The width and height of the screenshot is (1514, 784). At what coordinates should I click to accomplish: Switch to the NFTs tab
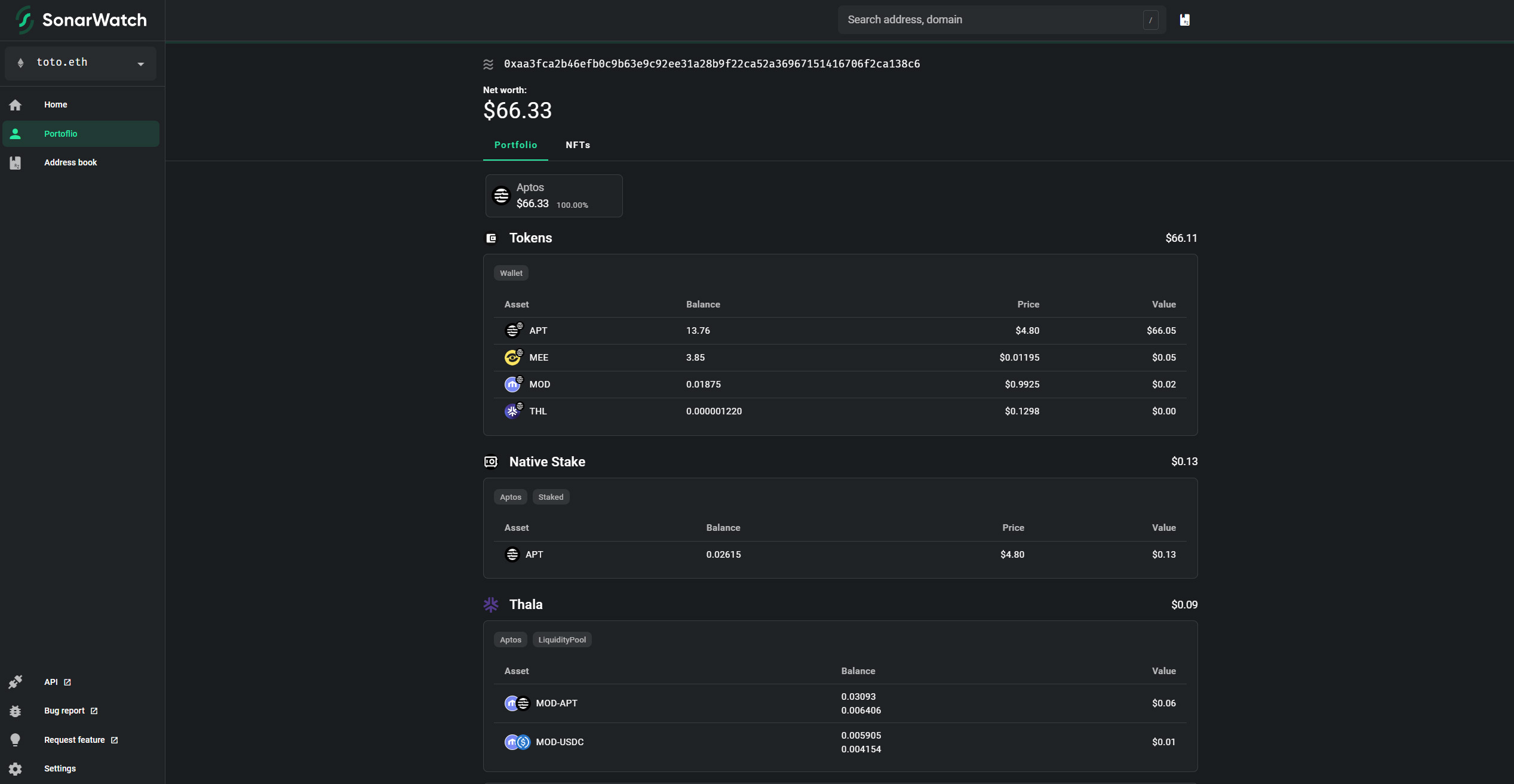[x=578, y=145]
